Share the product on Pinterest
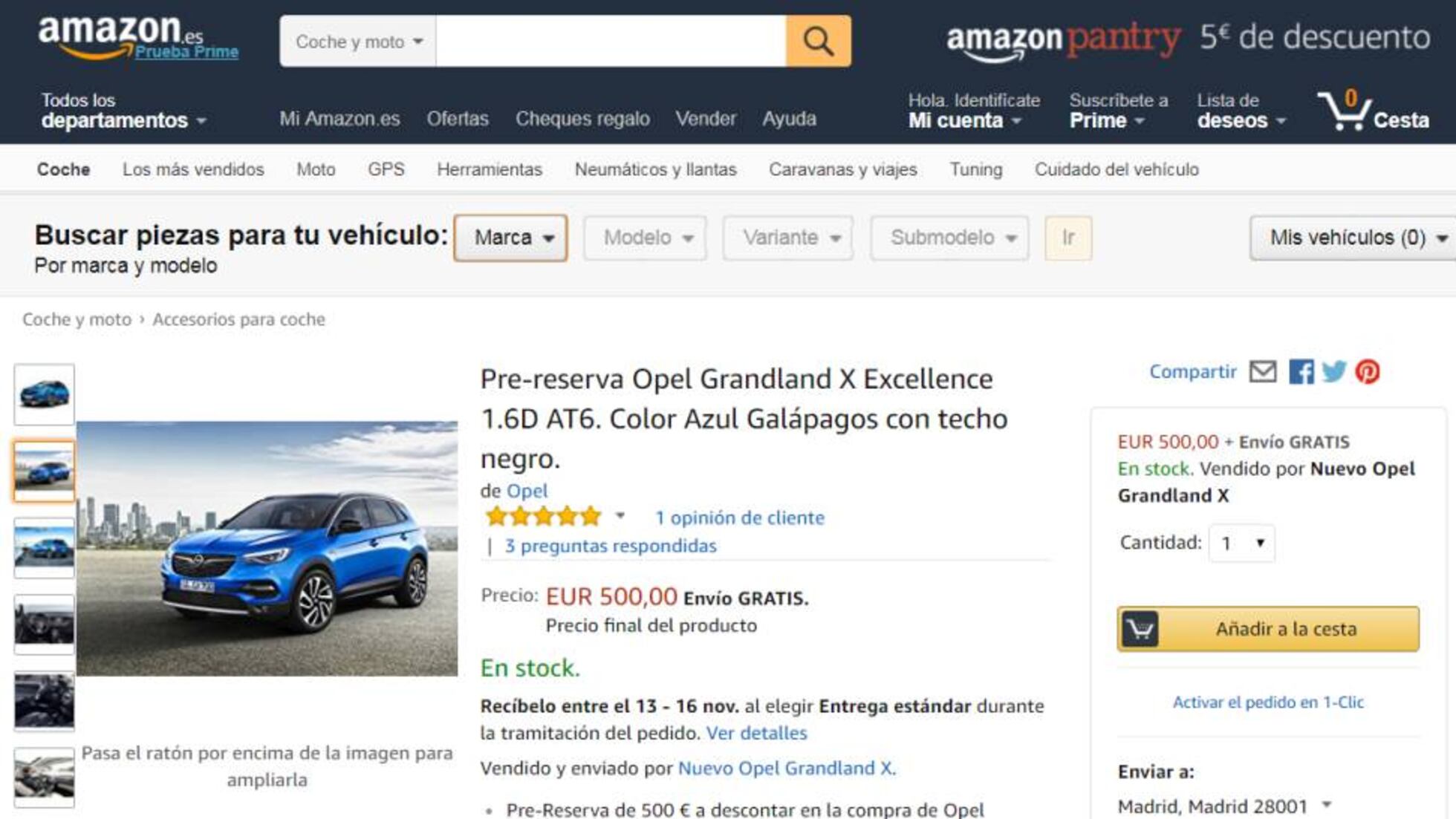 click(x=1368, y=371)
